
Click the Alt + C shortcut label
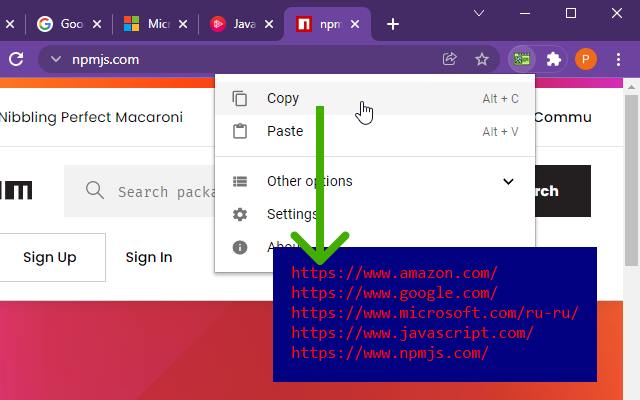[x=500, y=99]
